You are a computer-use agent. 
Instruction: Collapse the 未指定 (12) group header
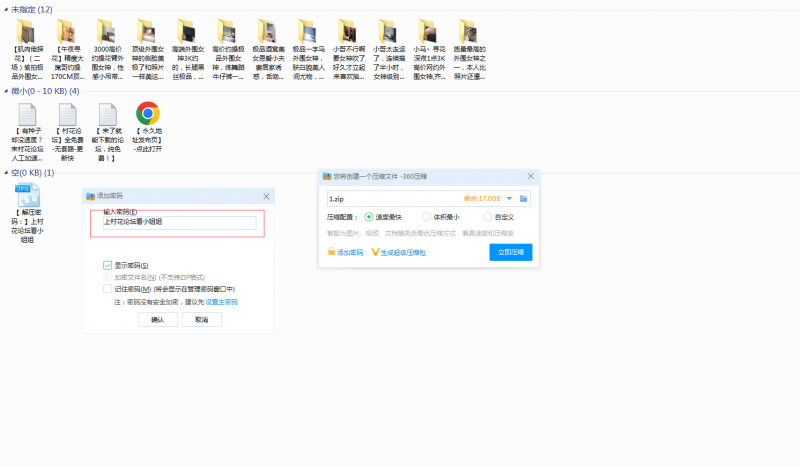pyautogui.click(x=5, y=9)
